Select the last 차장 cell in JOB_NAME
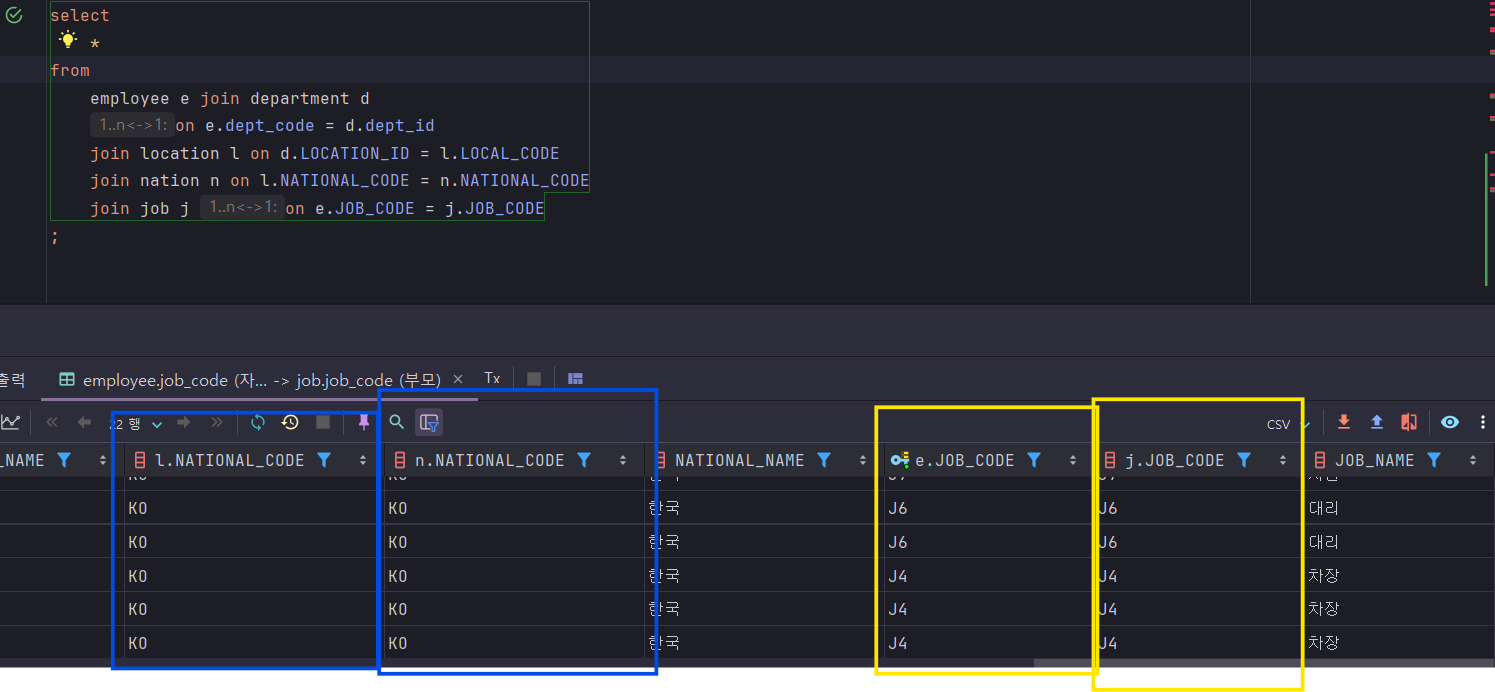 (1399, 642)
